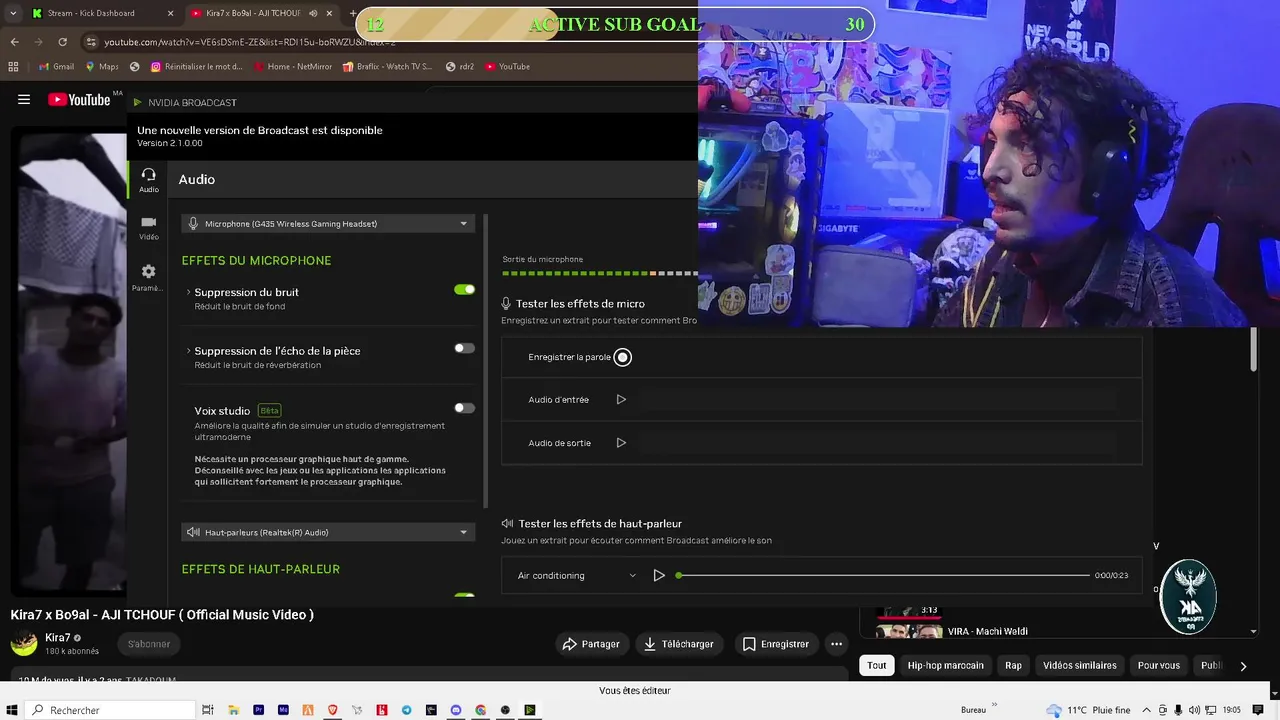Viewport: 1280px width, 720px height.
Task: Mute the Kira7 tab audio icon
Action: pyautogui.click(x=313, y=13)
